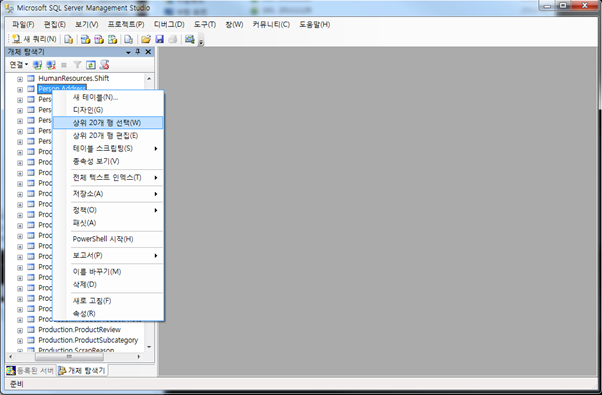The width and height of the screenshot is (602, 395).
Task: Choose 새로 고침(F) refresh entry
Action: pyautogui.click(x=108, y=301)
